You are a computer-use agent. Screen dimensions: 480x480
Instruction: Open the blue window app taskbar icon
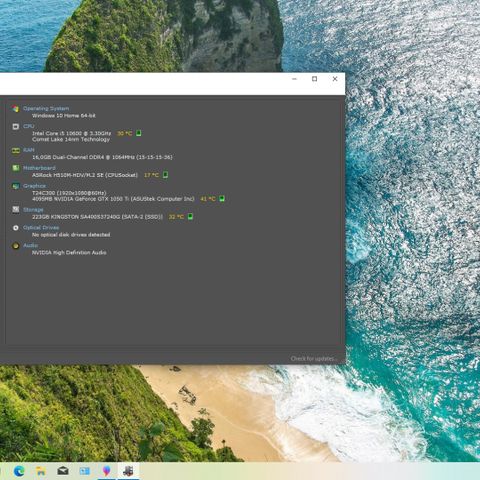click(84, 471)
